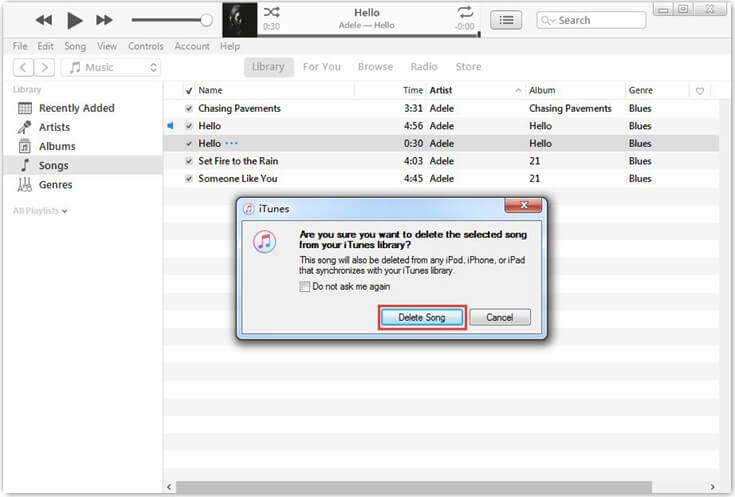Switch to the For You tab
735x497 pixels.
(x=322, y=67)
